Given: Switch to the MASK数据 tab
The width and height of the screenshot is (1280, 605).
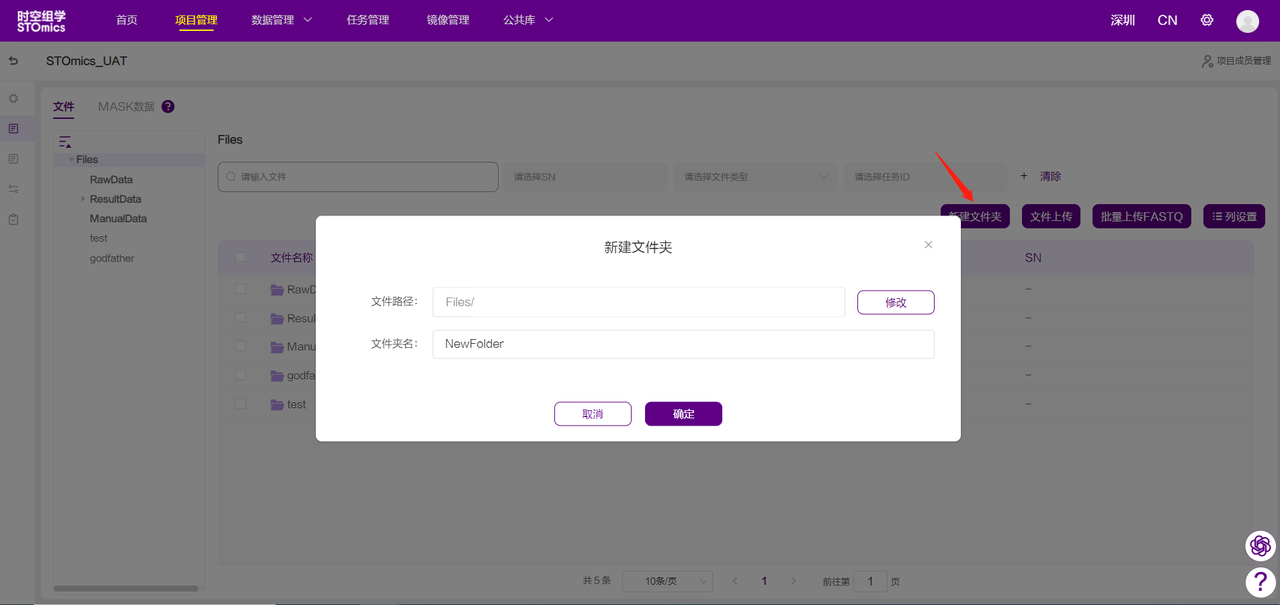Looking at the screenshot, I should click(126, 107).
